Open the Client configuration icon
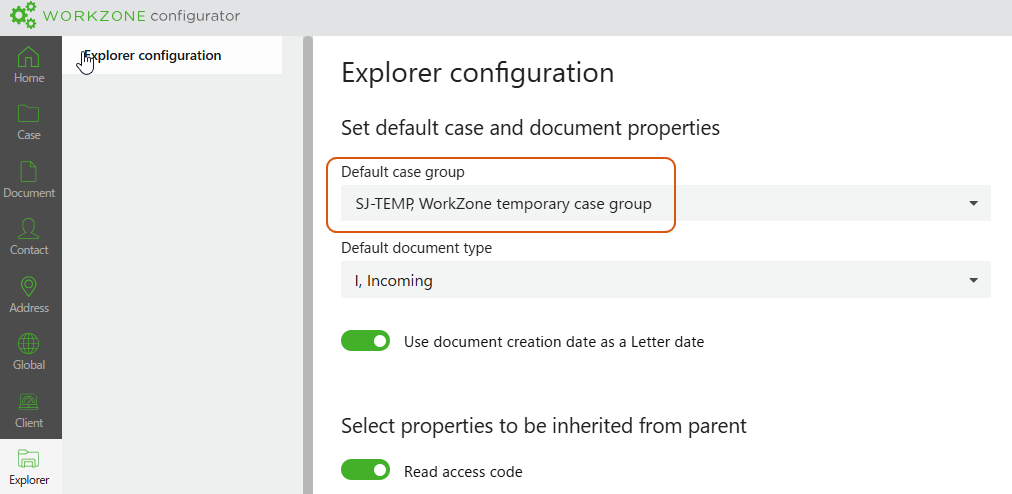Screen dimensions: 1012x494 pos(29,402)
